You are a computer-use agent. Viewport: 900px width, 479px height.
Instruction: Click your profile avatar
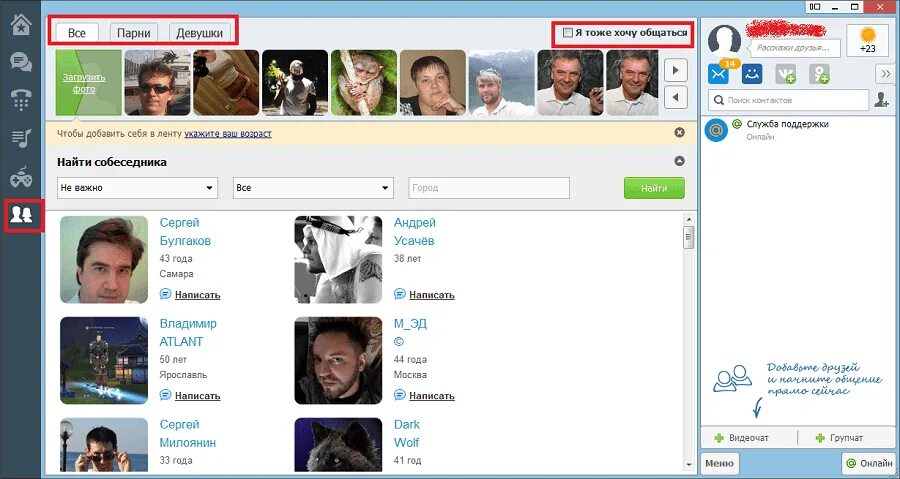[x=724, y=41]
